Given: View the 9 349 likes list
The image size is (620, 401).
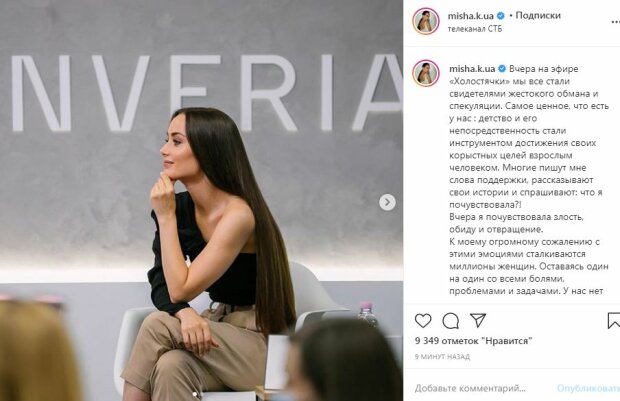Looking at the screenshot, I should [473, 341].
